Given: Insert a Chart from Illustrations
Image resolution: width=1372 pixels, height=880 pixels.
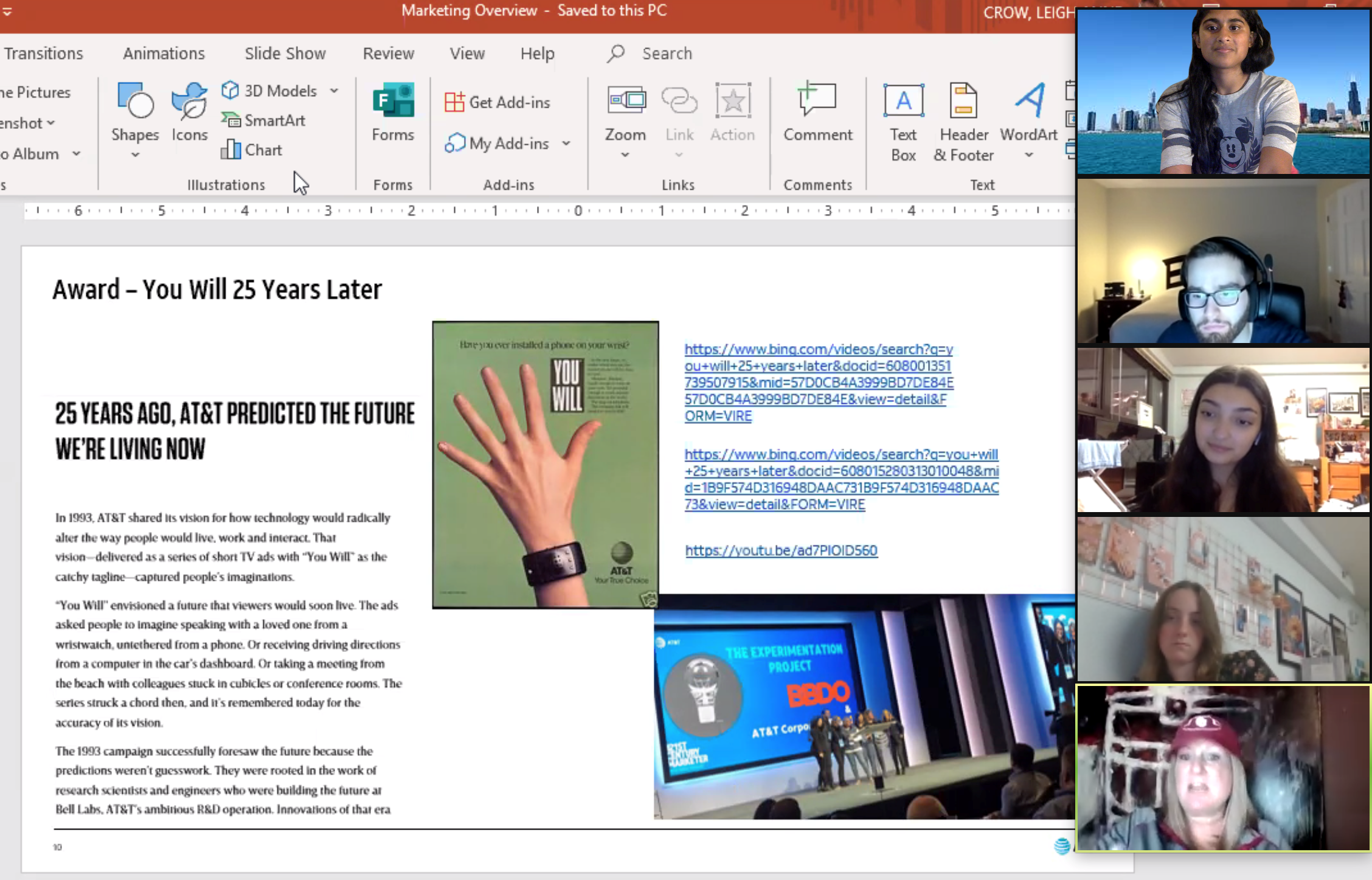Looking at the screenshot, I should click(x=252, y=150).
